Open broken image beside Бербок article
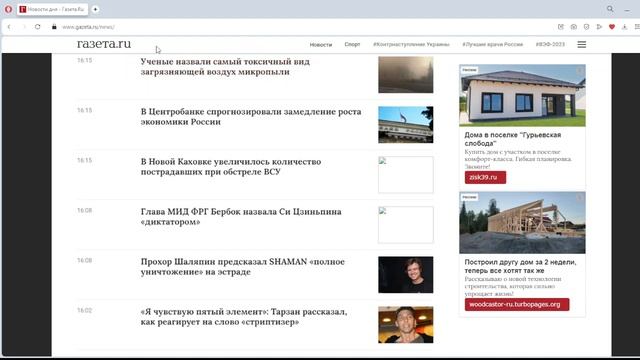Viewport: 640px width, 360px height. point(406,225)
